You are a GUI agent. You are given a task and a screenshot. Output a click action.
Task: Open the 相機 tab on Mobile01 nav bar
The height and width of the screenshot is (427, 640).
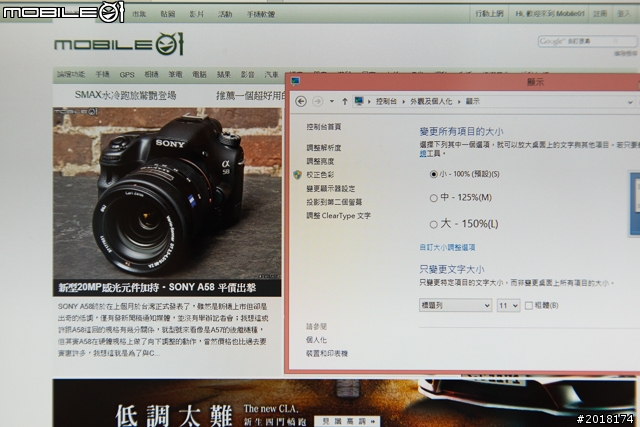(x=151, y=74)
